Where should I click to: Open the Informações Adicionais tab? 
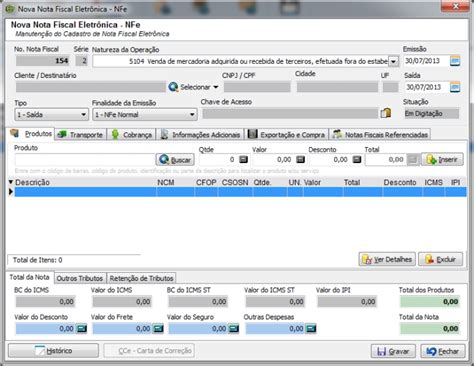pos(200,135)
